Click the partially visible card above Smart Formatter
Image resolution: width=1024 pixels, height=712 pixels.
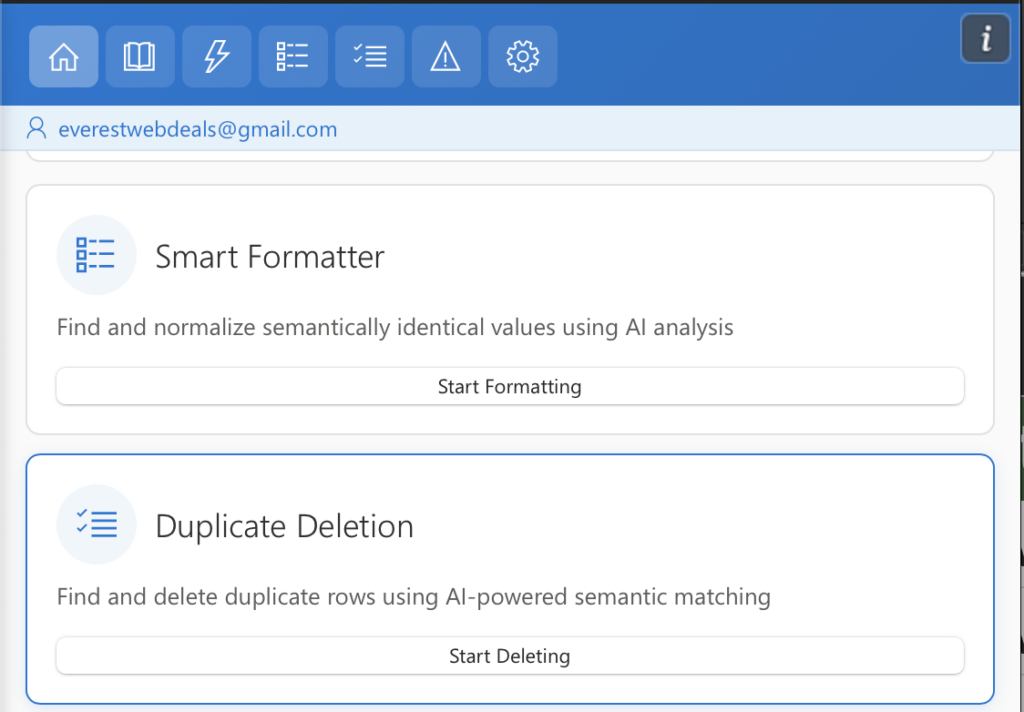tap(510, 156)
